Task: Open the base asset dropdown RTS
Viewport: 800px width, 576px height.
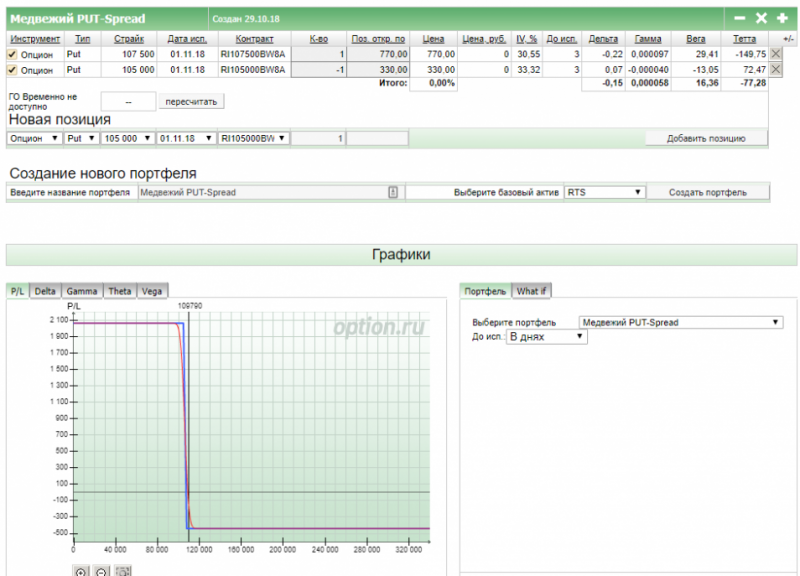Action: 605,192
